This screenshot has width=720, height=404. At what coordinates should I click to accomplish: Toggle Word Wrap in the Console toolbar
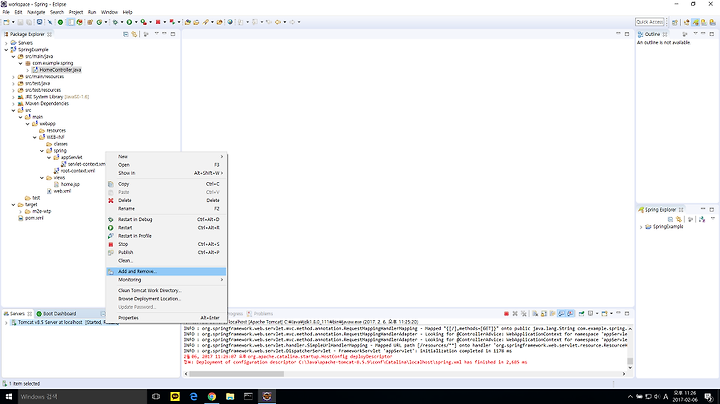click(x=552, y=314)
